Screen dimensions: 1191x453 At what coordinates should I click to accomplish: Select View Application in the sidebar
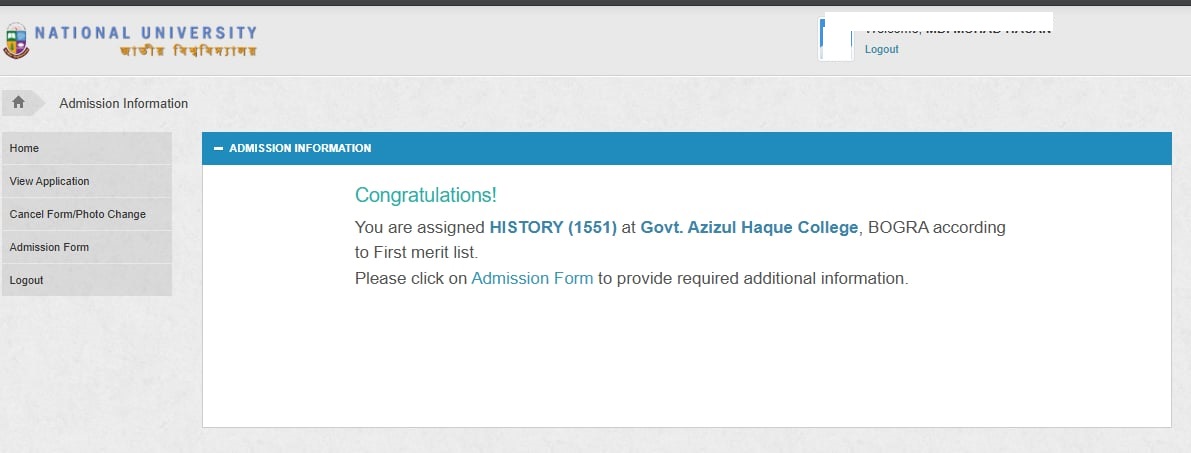(x=49, y=181)
